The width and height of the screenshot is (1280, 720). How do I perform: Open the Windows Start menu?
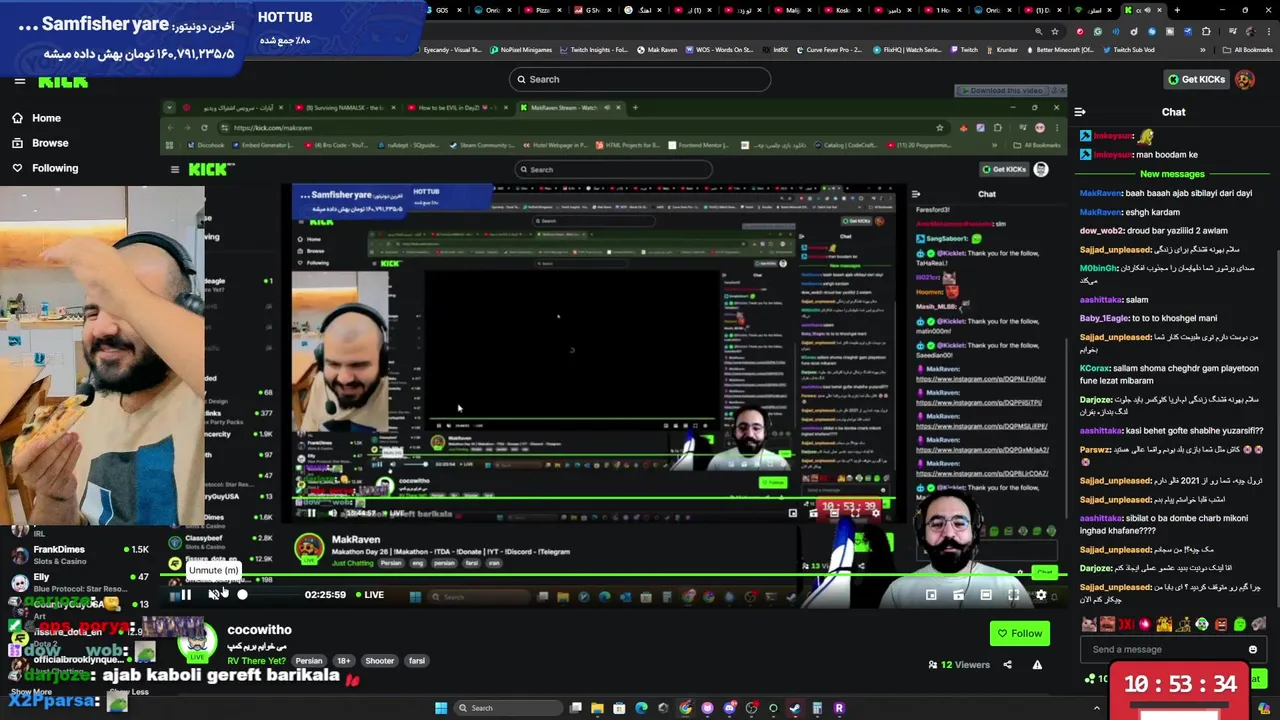[x=440, y=708]
